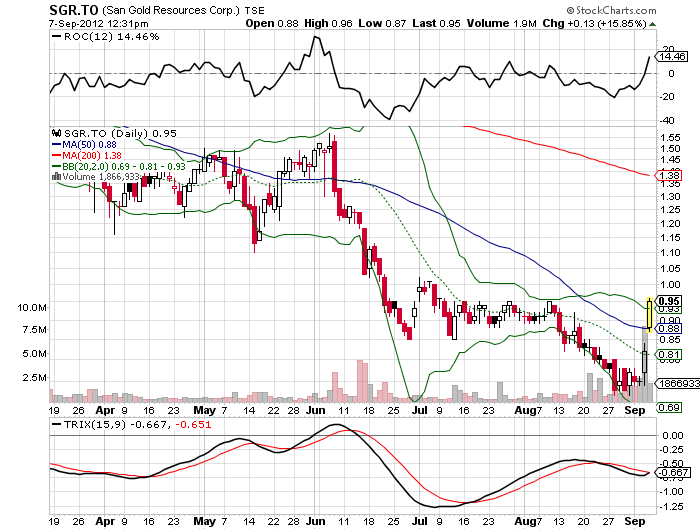Click the '0.69 - 0.81 - 0.93' Bollinger values
This screenshot has height=530, width=700.
pyautogui.click(x=148, y=166)
